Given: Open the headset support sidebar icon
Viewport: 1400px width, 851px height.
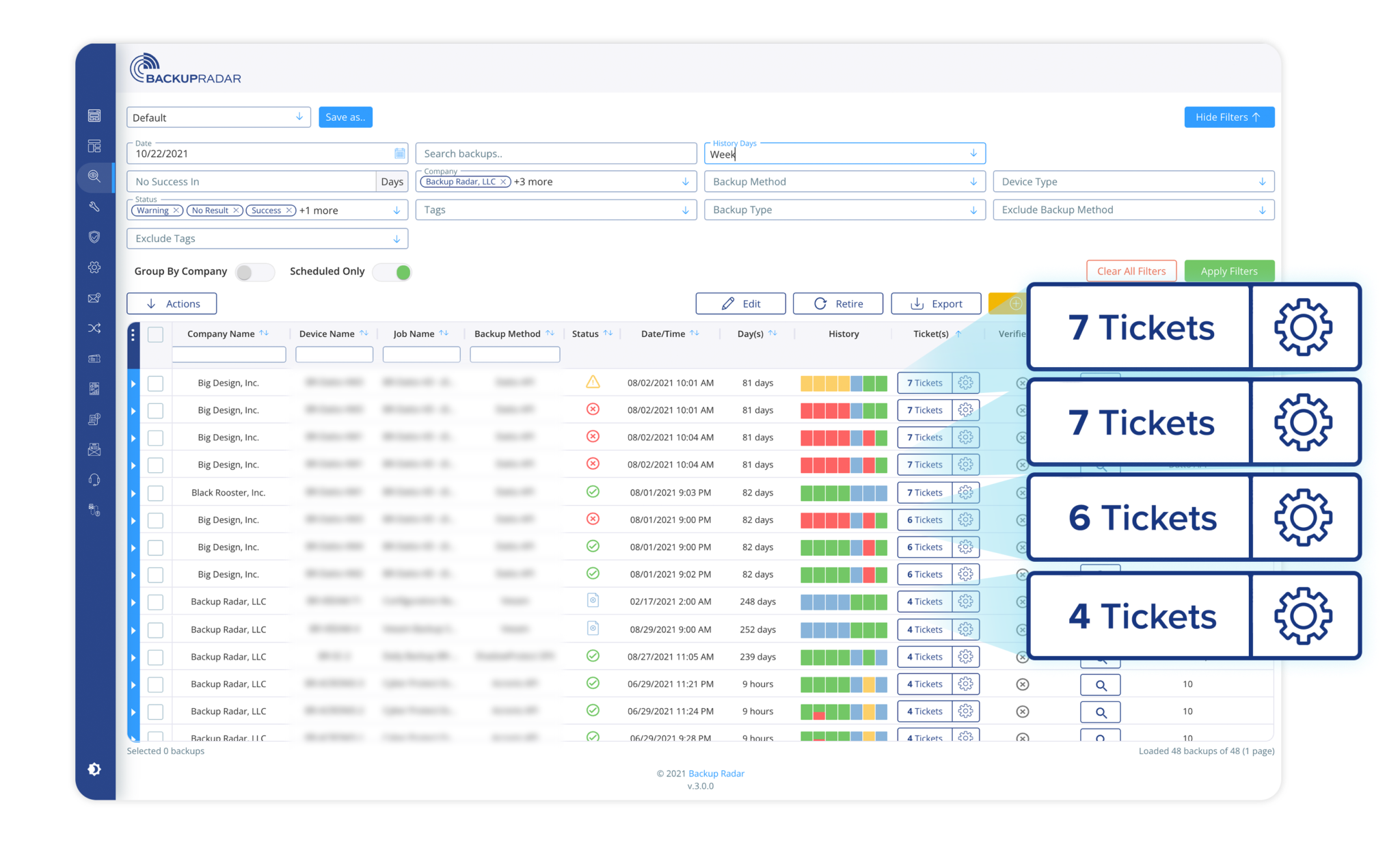Looking at the screenshot, I should pyautogui.click(x=94, y=480).
